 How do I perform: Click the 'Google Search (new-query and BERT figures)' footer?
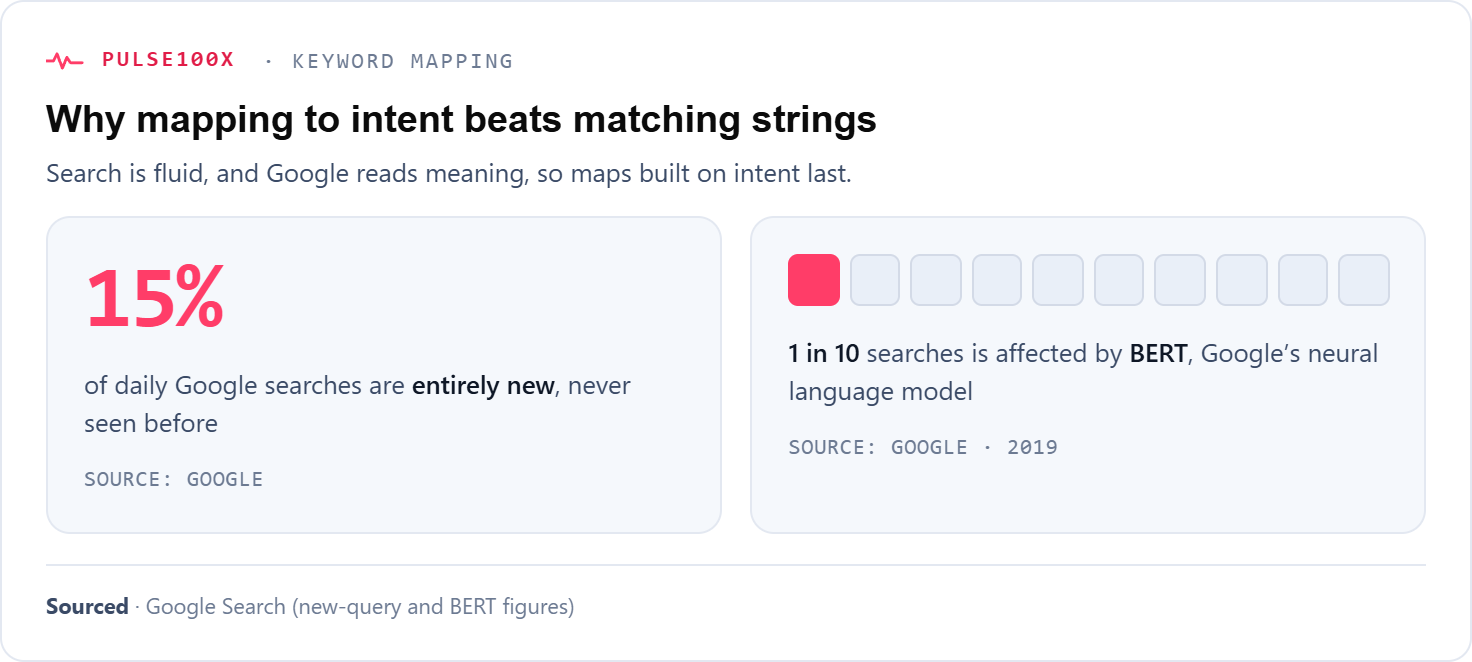point(360,607)
